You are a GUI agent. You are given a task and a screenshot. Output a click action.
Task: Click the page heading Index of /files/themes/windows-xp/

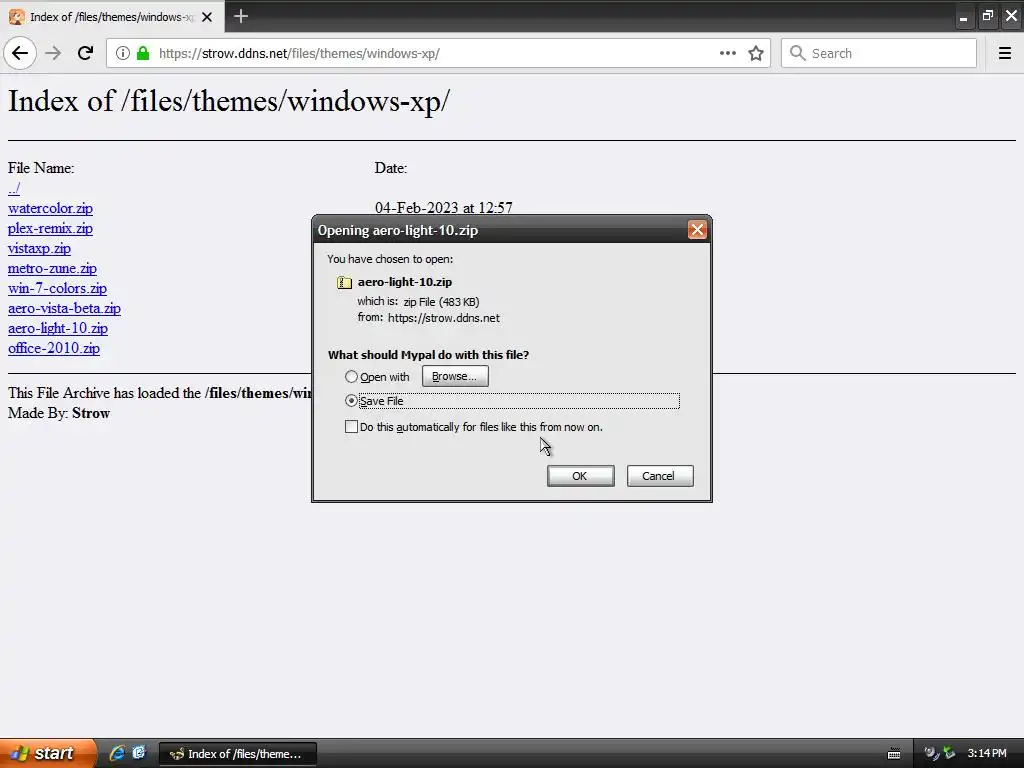tap(229, 101)
